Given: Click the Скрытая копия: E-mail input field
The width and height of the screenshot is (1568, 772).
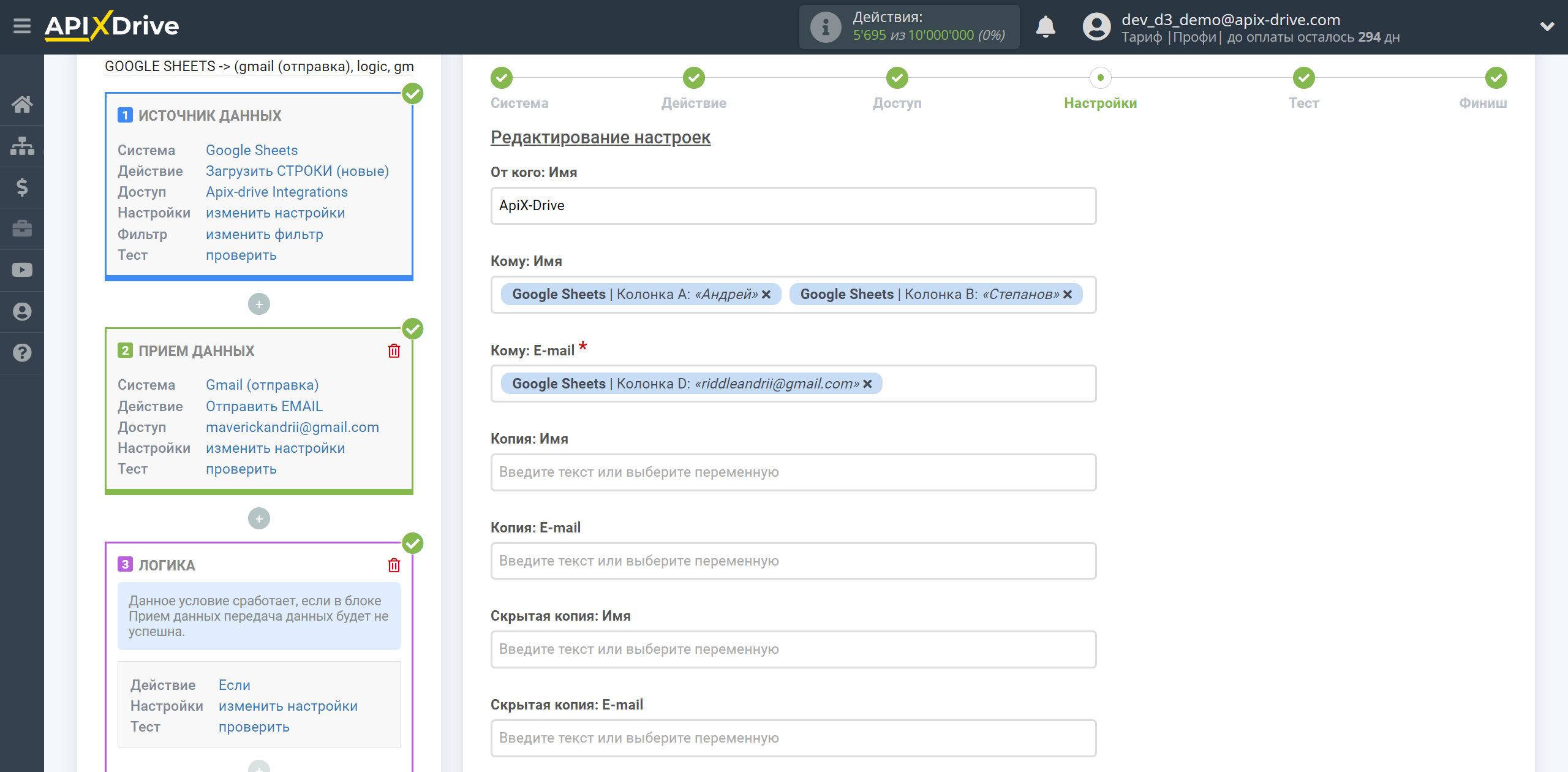Looking at the screenshot, I should coord(793,738).
